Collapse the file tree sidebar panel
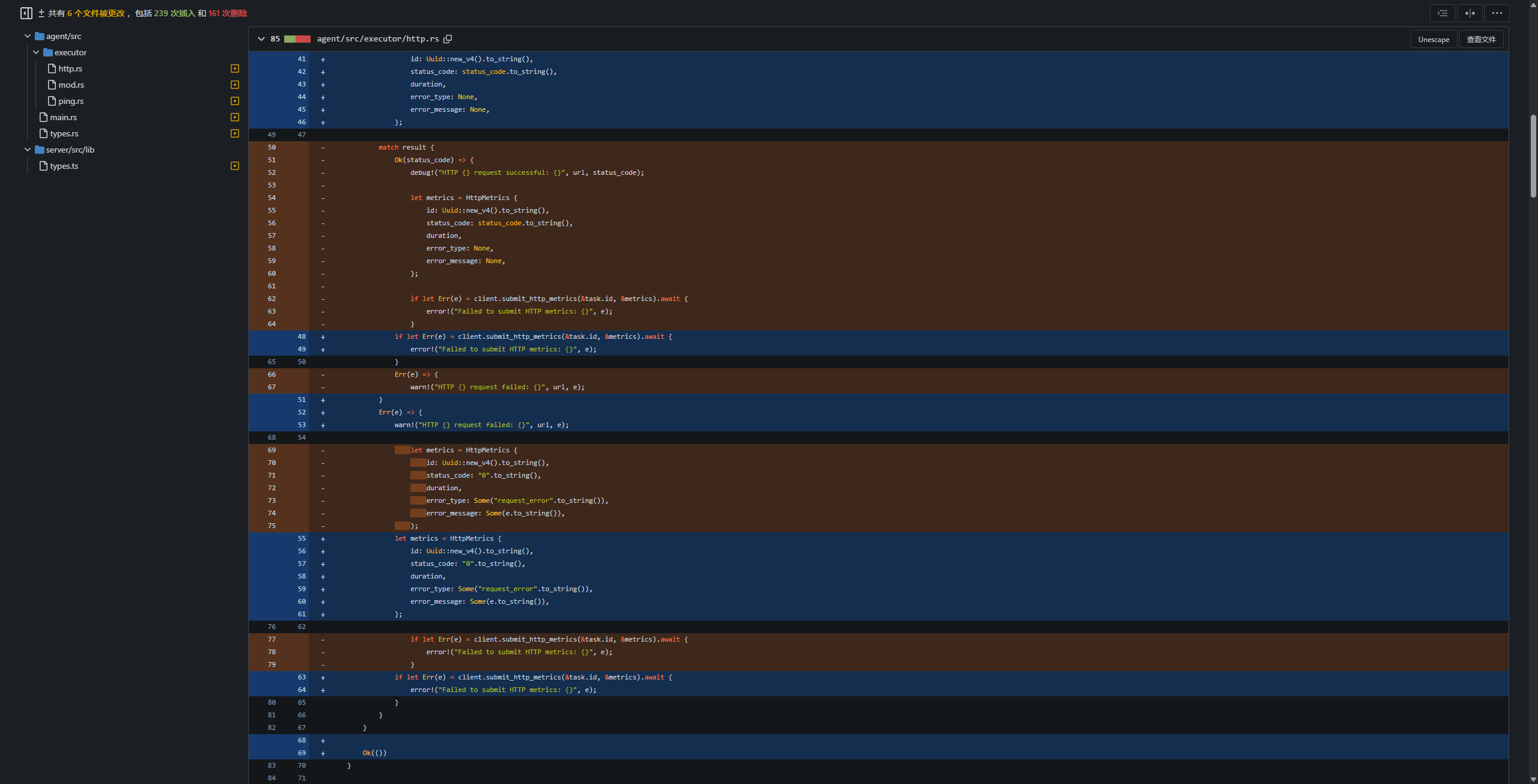 26,13
